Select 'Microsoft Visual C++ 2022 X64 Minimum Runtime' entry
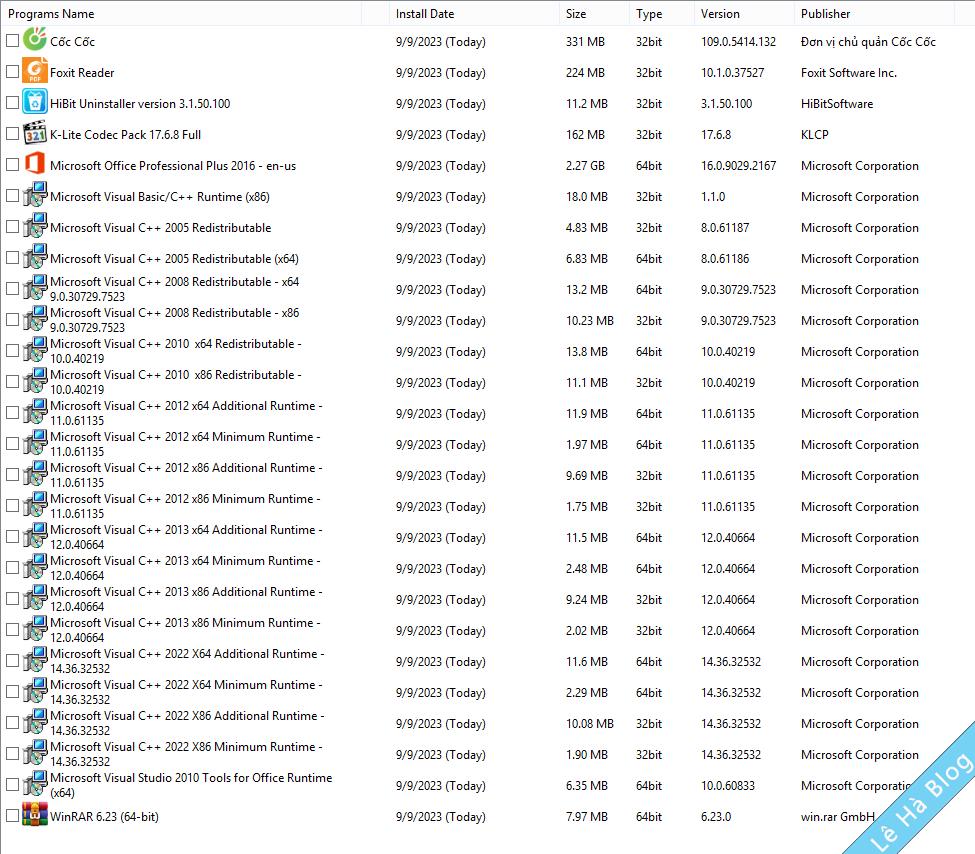 pos(186,692)
